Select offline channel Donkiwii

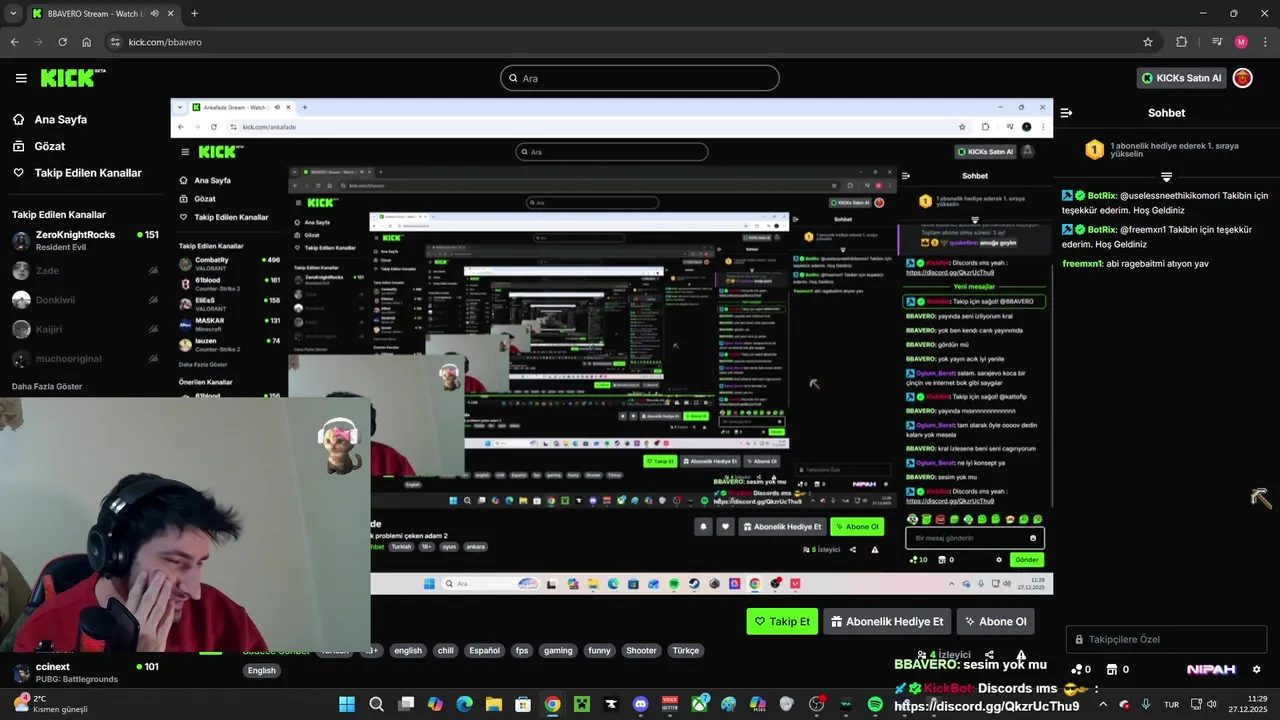[85, 300]
